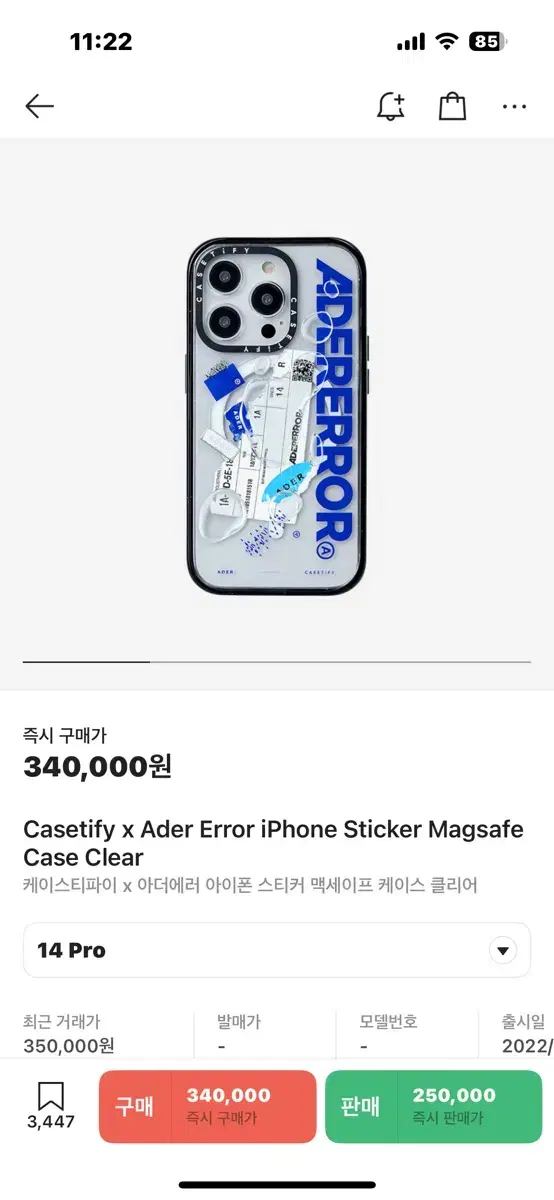Tap the Ader Error phone case product image
This screenshot has width=554, height=1200.
click(277, 416)
